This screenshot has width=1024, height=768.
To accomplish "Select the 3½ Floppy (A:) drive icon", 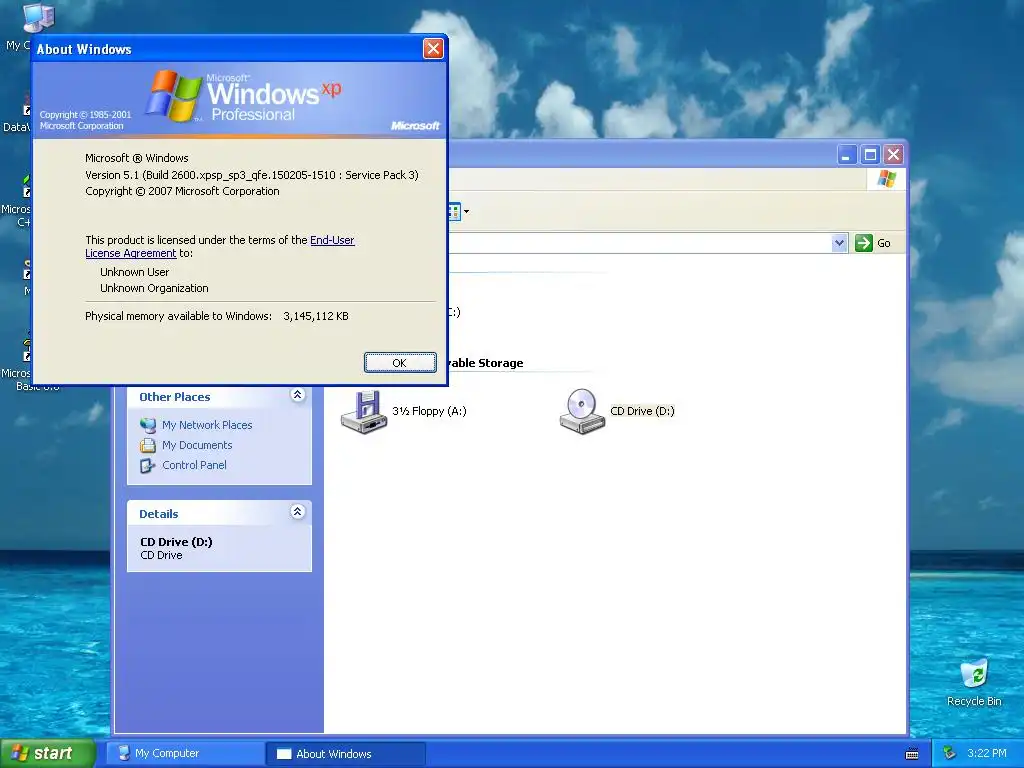I will click(x=364, y=411).
